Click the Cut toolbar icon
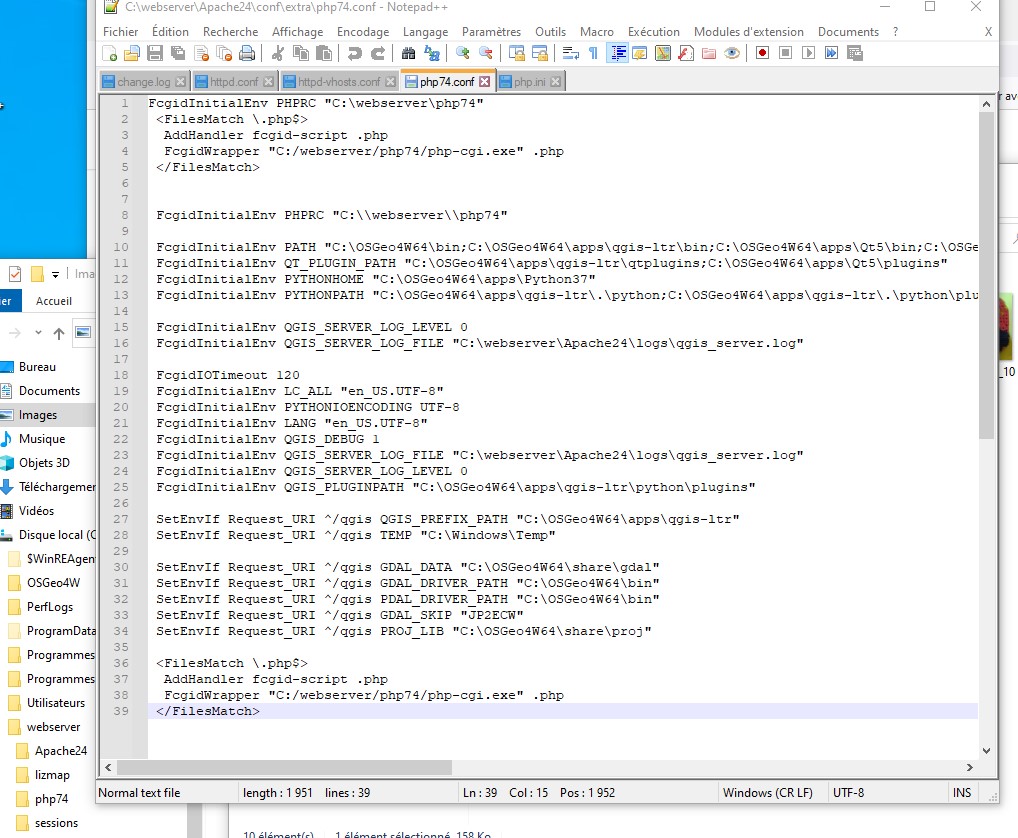Image resolution: width=1018 pixels, height=838 pixels. [277, 54]
